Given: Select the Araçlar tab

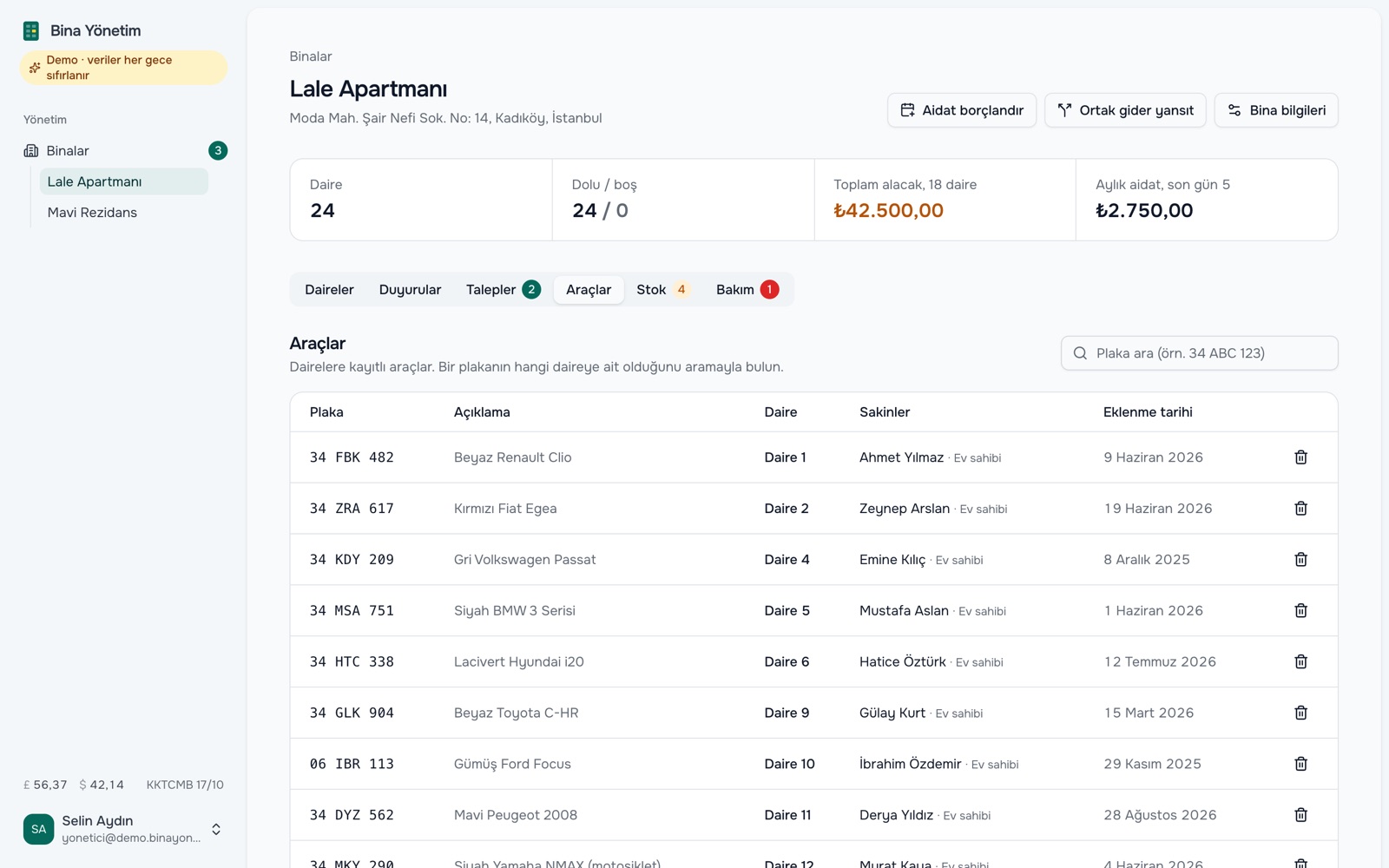Looking at the screenshot, I should pyautogui.click(x=589, y=290).
